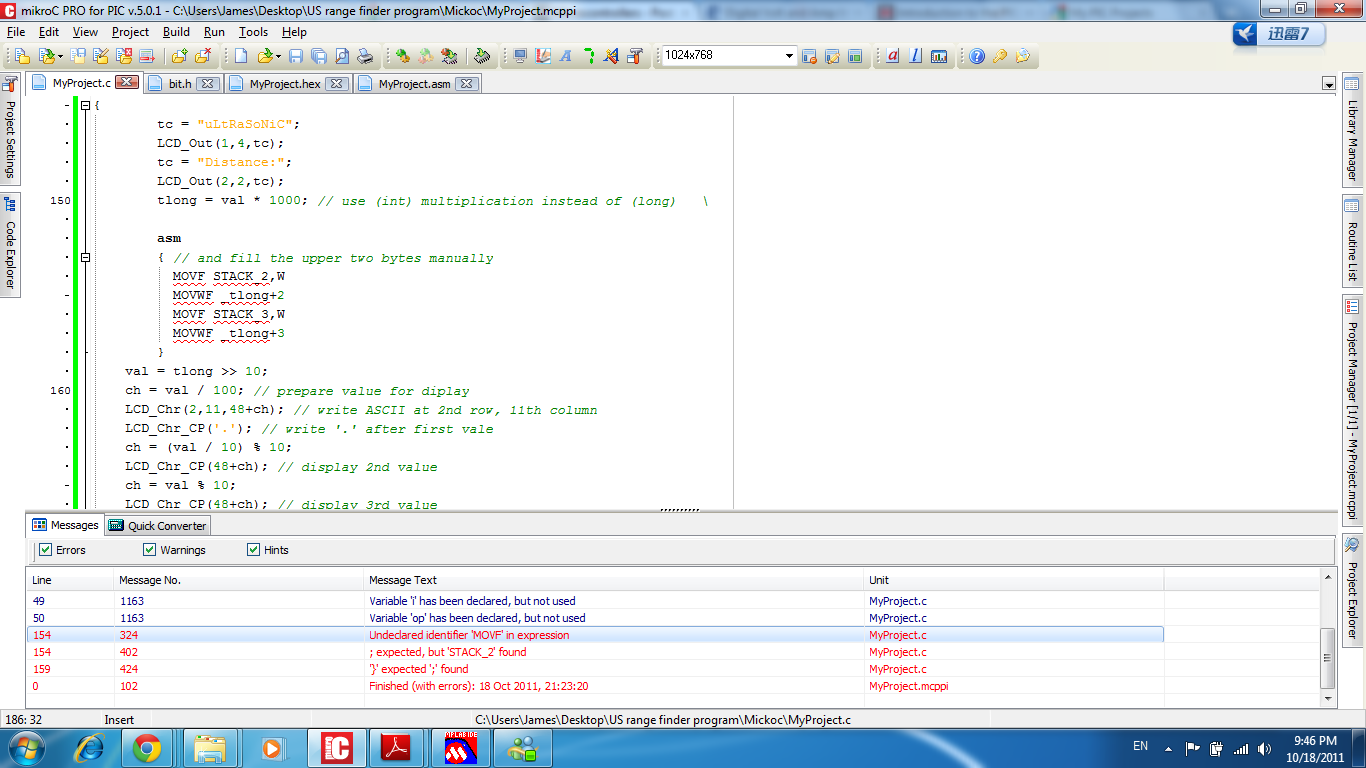
Task: Open the 1024x768 resolution dropdown
Action: tap(789, 56)
